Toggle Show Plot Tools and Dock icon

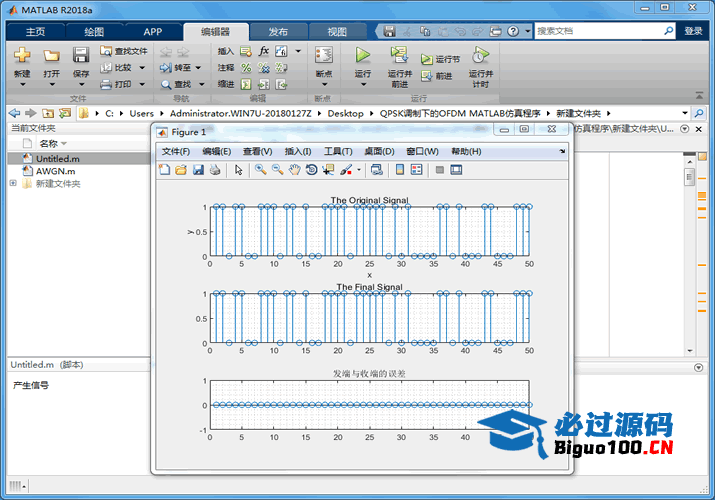[456, 170]
